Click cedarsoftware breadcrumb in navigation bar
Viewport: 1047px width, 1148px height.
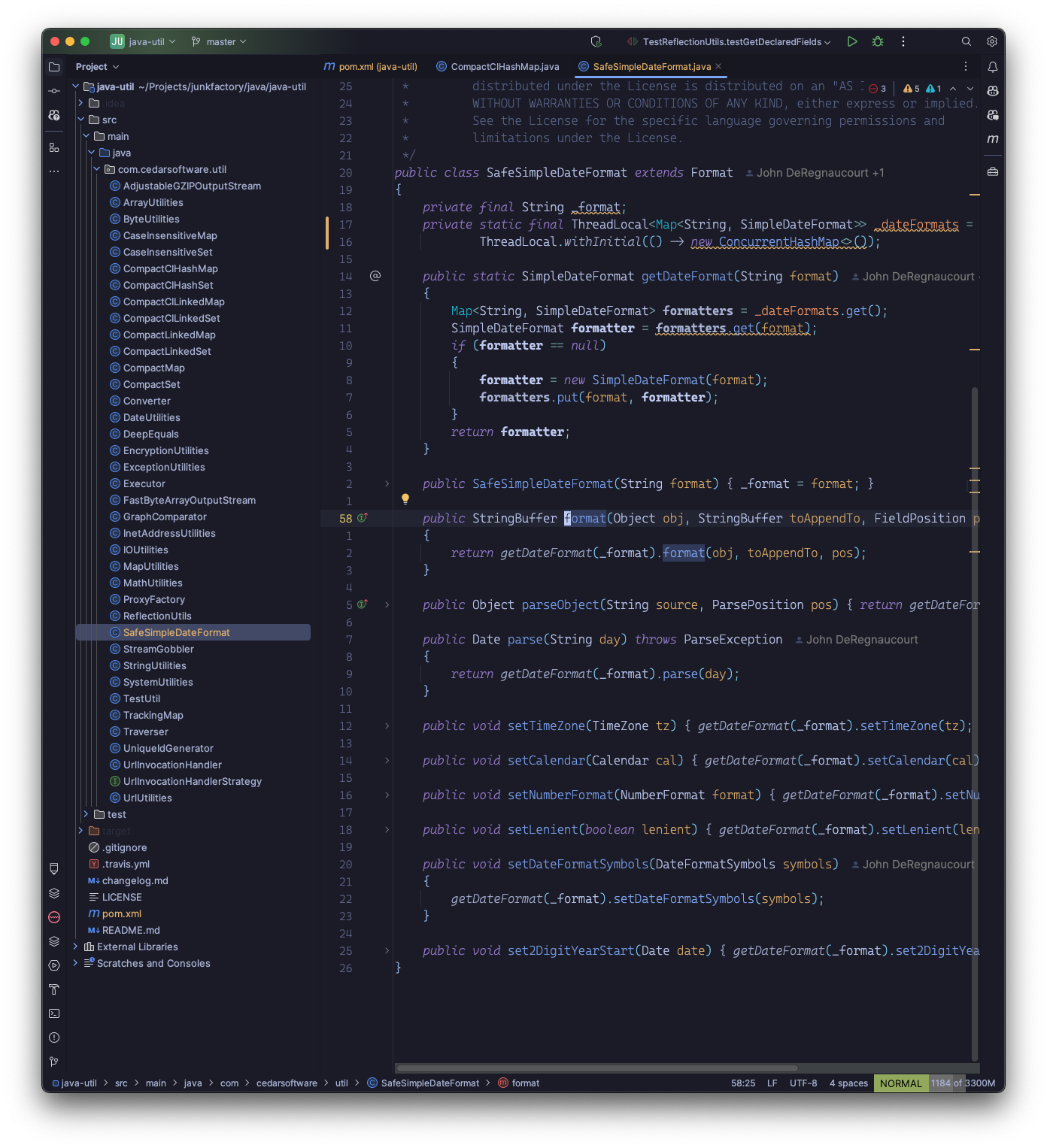(x=287, y=1083)
